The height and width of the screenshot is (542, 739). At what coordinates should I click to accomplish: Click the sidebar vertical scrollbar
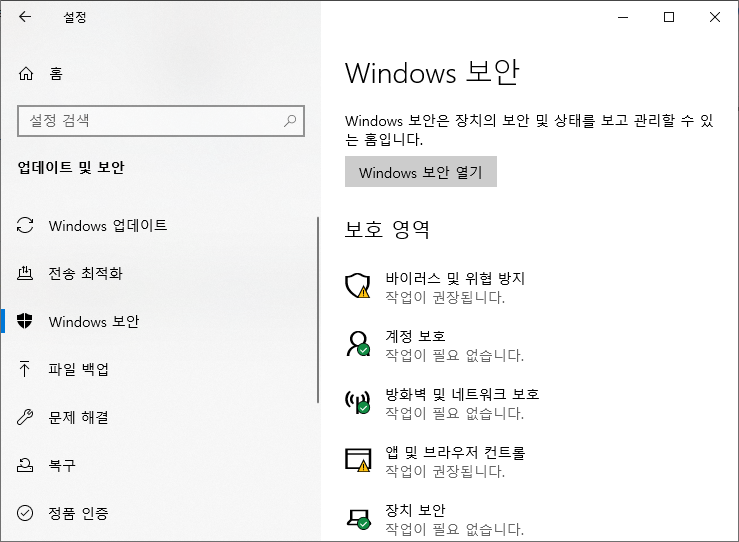318,310
